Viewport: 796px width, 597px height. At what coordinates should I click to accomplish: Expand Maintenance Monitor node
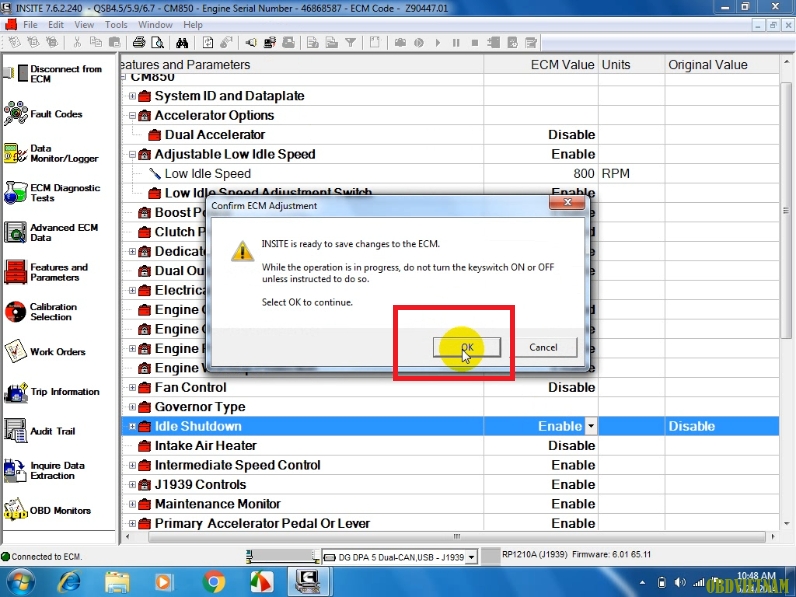(x=132, y=504)
